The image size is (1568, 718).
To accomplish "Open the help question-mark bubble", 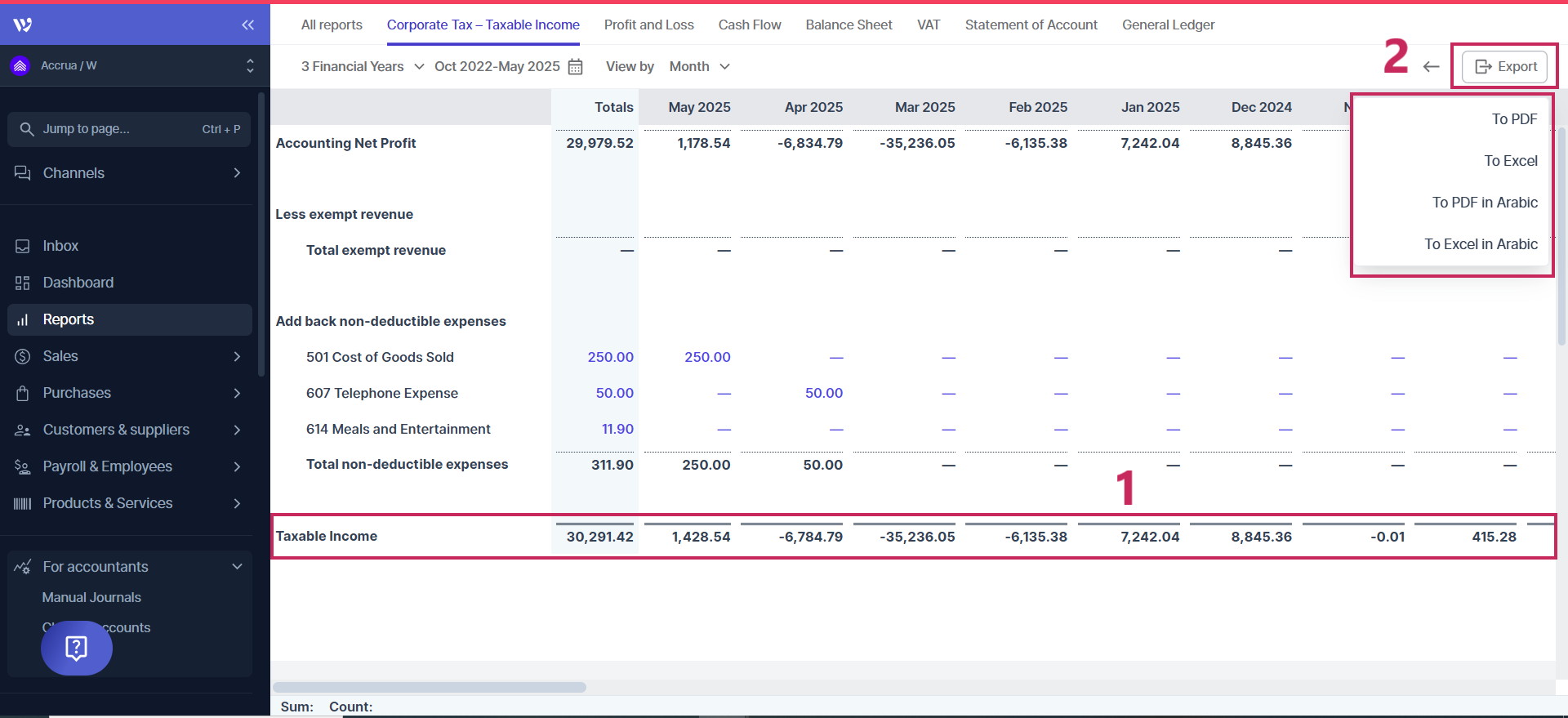I will (x=77, y=648).
